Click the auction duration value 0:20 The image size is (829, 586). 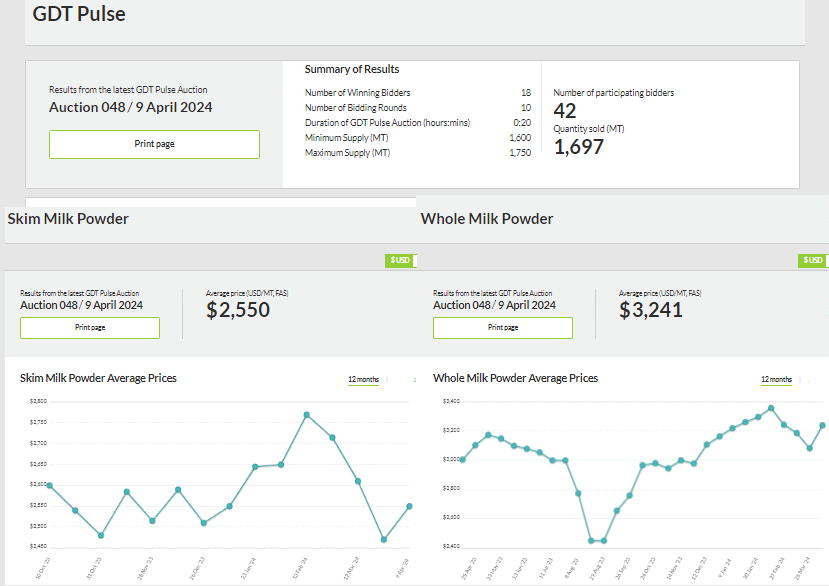pos(522,123)
